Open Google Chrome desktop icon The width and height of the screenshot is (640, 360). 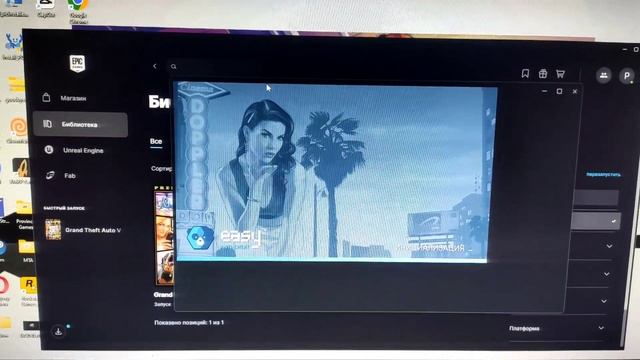click(x=78, y=10)
